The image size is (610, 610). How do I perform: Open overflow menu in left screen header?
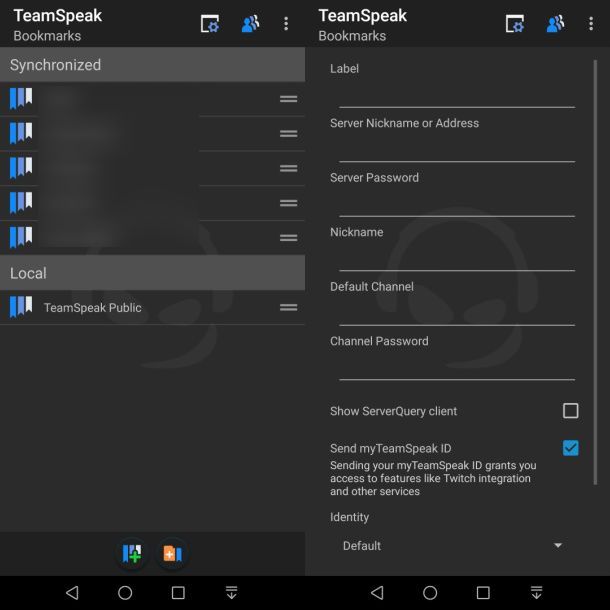click(x=286, y=24)
